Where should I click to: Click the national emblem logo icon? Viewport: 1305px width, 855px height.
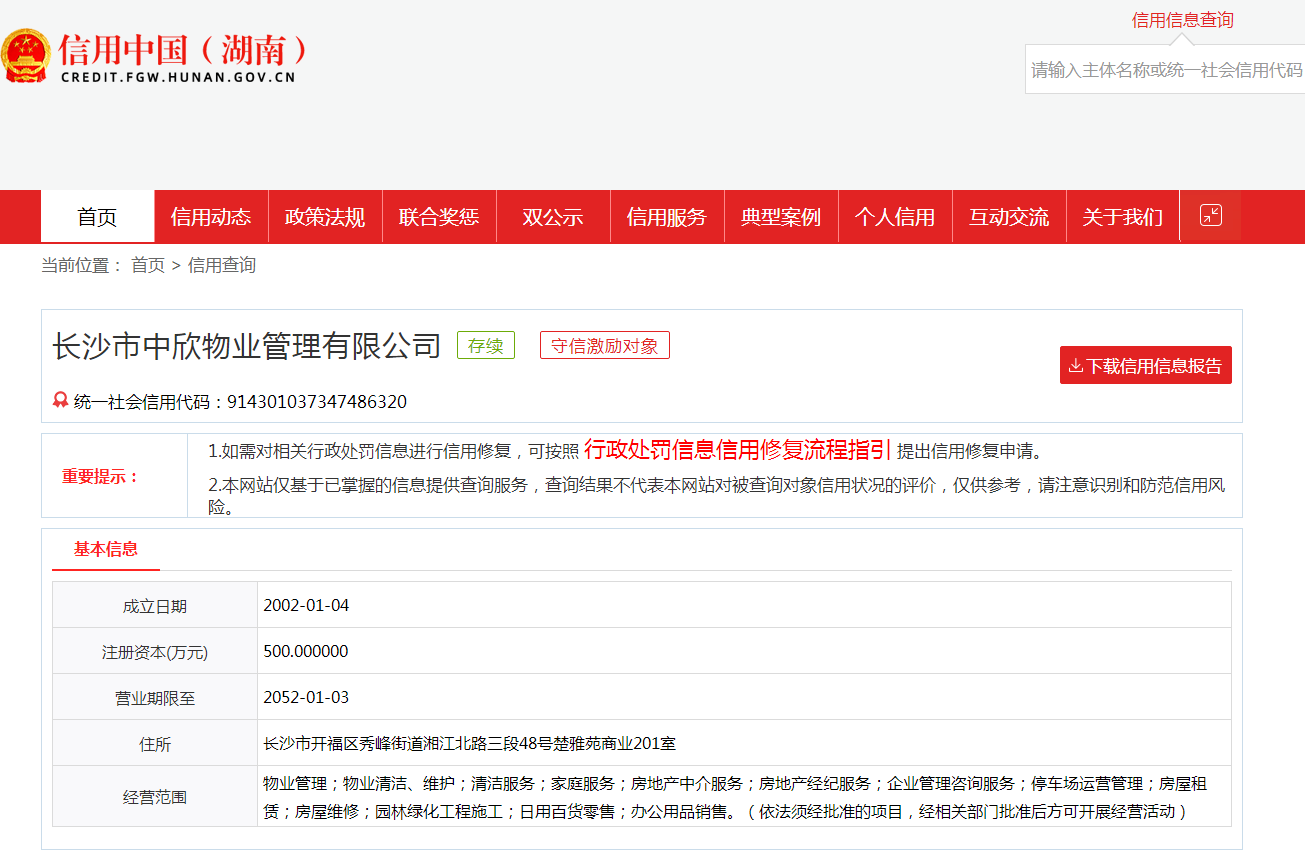[25, 56]
